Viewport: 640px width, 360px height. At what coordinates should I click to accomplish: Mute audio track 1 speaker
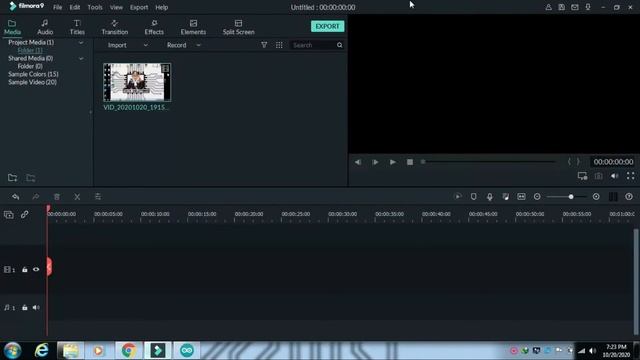(36, 307)
